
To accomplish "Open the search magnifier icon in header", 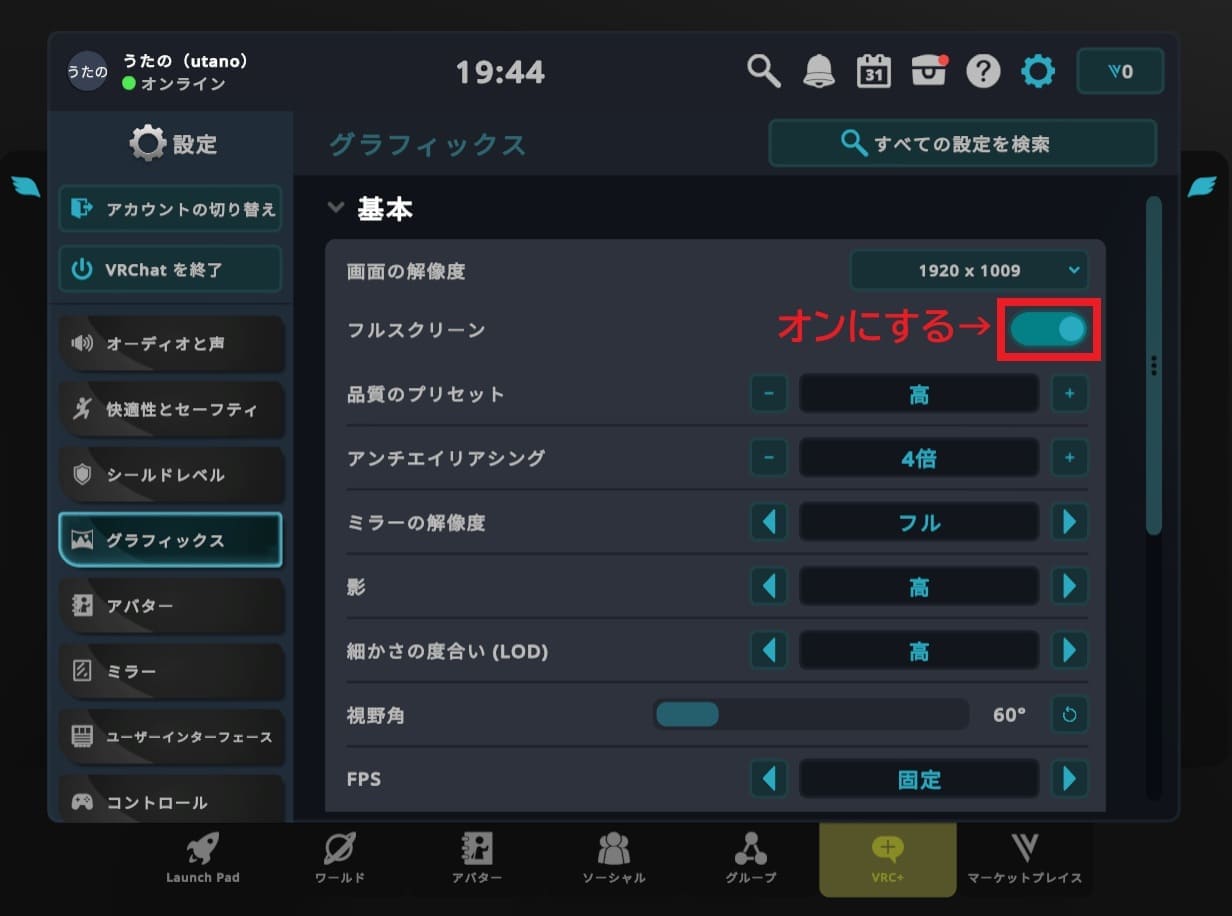I will (x=764, y=71).
